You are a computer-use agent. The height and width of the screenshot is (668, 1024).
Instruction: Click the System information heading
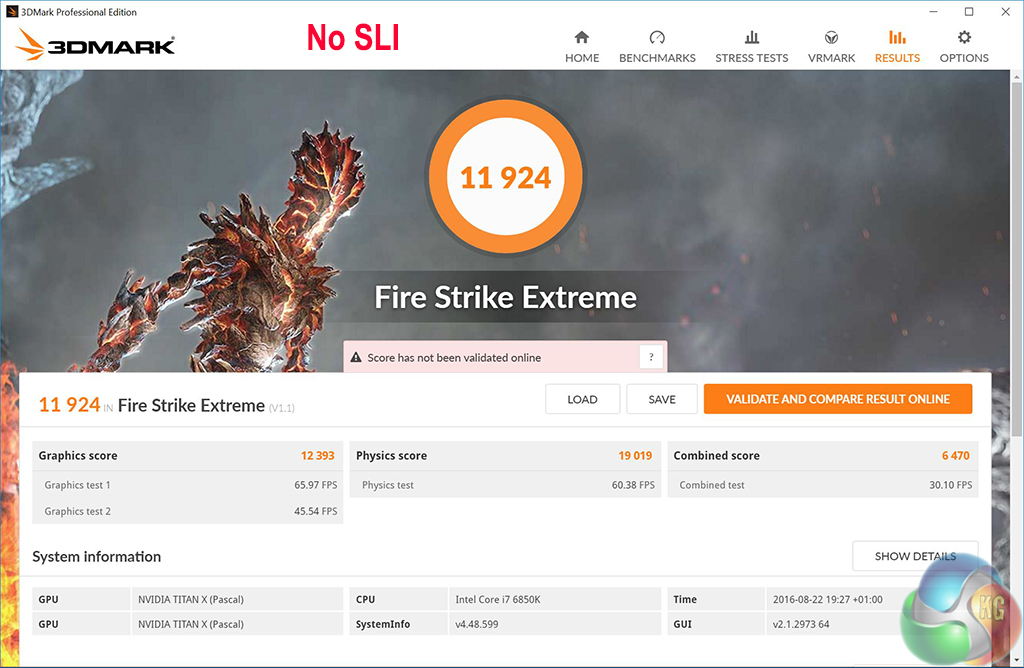tap(97, 557)
